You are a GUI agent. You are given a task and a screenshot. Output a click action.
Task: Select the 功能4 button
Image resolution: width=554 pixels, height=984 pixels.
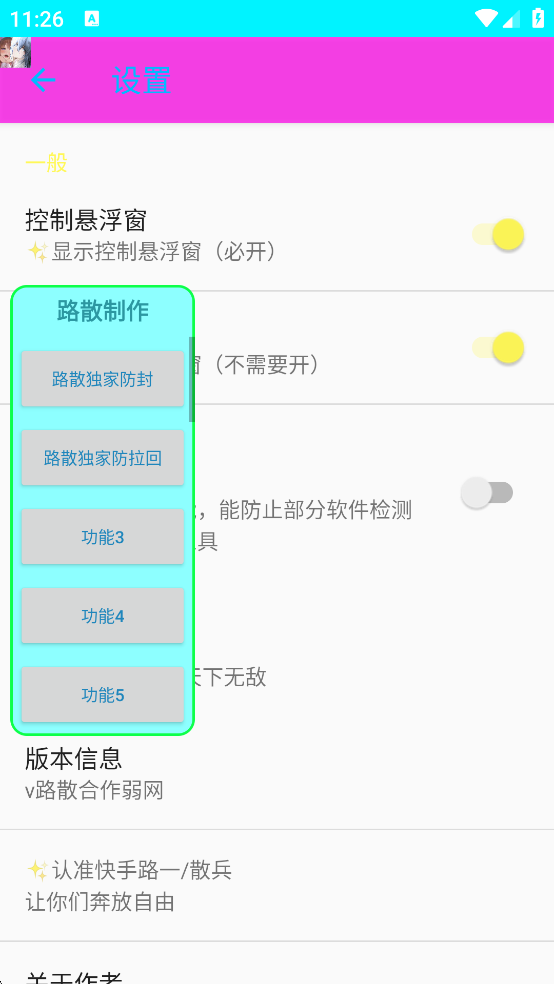pos(103,616)
